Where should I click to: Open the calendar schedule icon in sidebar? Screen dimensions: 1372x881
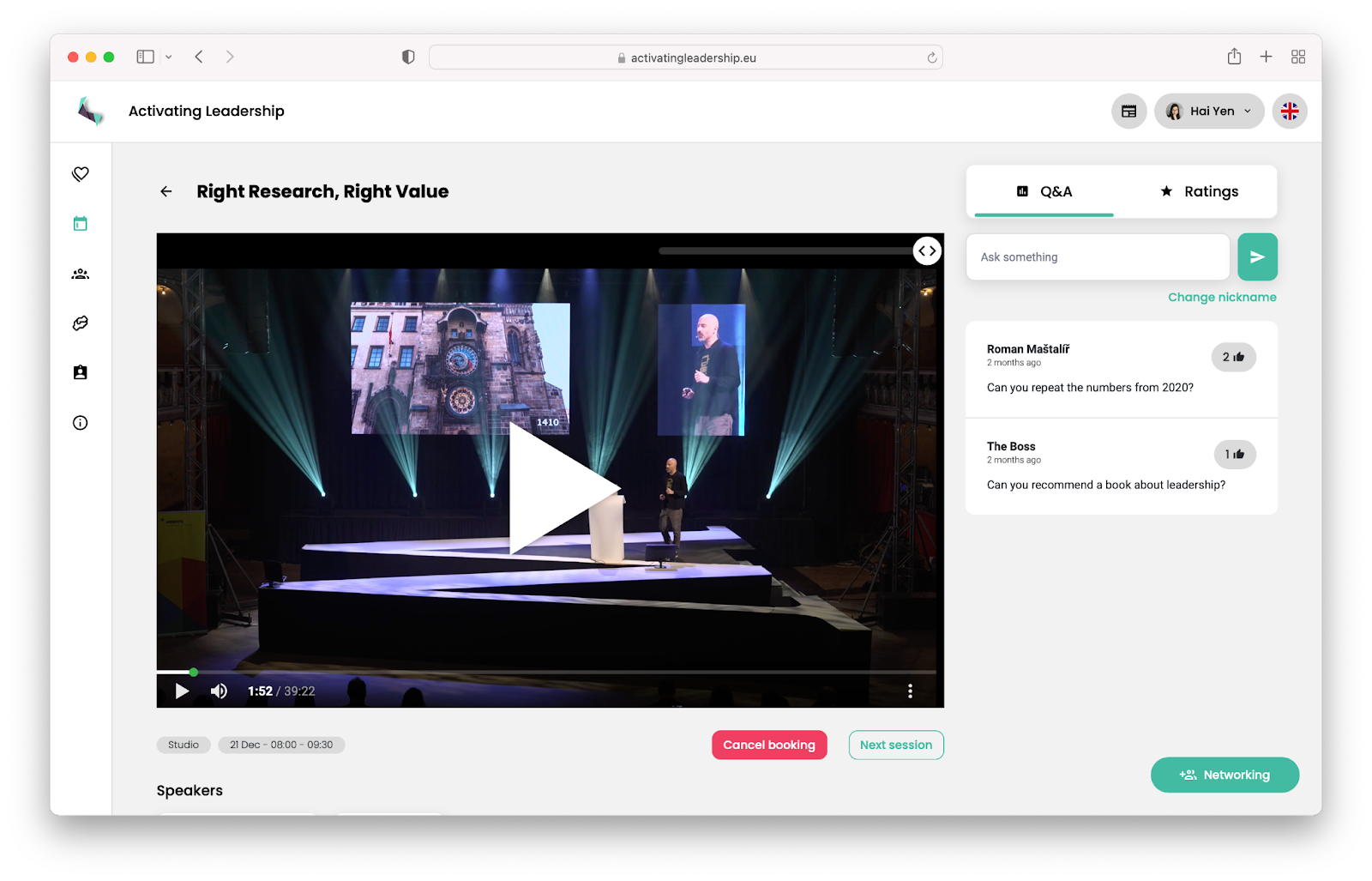tap(81, 224)
